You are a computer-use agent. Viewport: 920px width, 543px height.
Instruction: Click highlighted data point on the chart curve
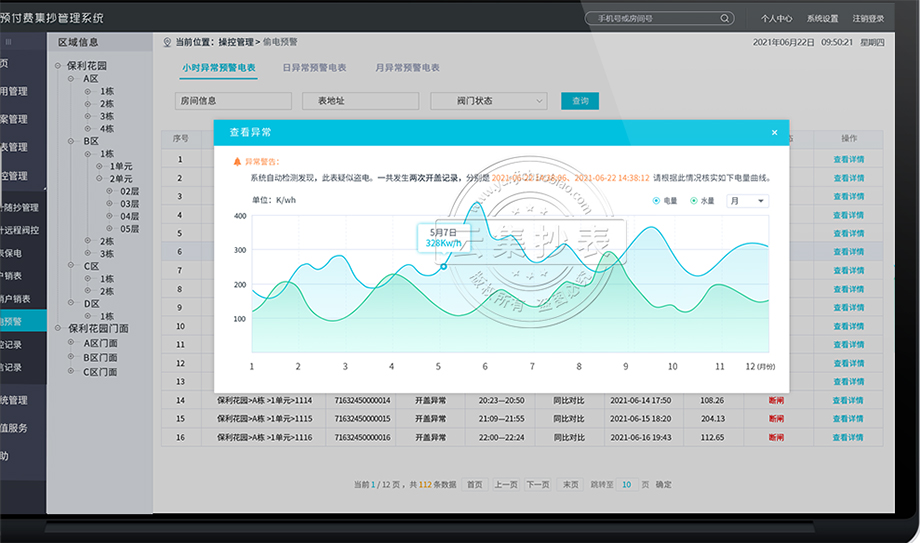pos(444,266)
